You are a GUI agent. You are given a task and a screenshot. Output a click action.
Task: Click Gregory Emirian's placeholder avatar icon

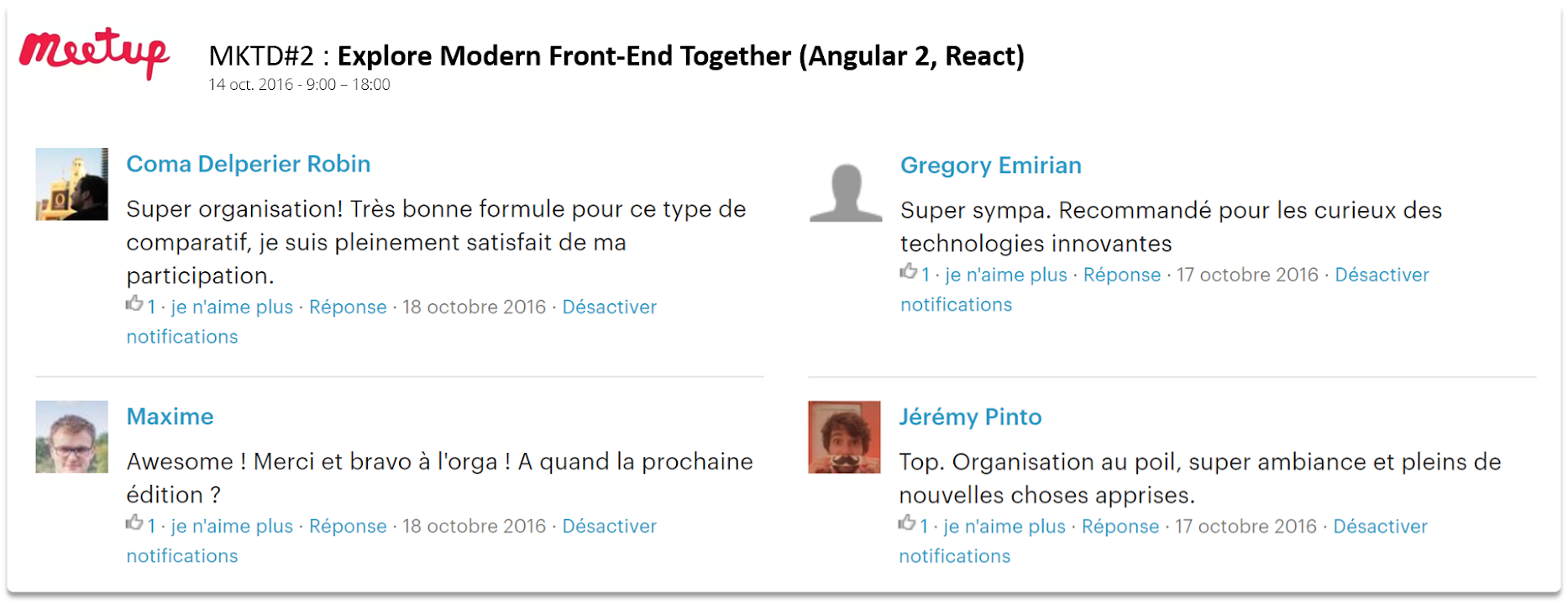pyautogui.click(x=844, y=188)
